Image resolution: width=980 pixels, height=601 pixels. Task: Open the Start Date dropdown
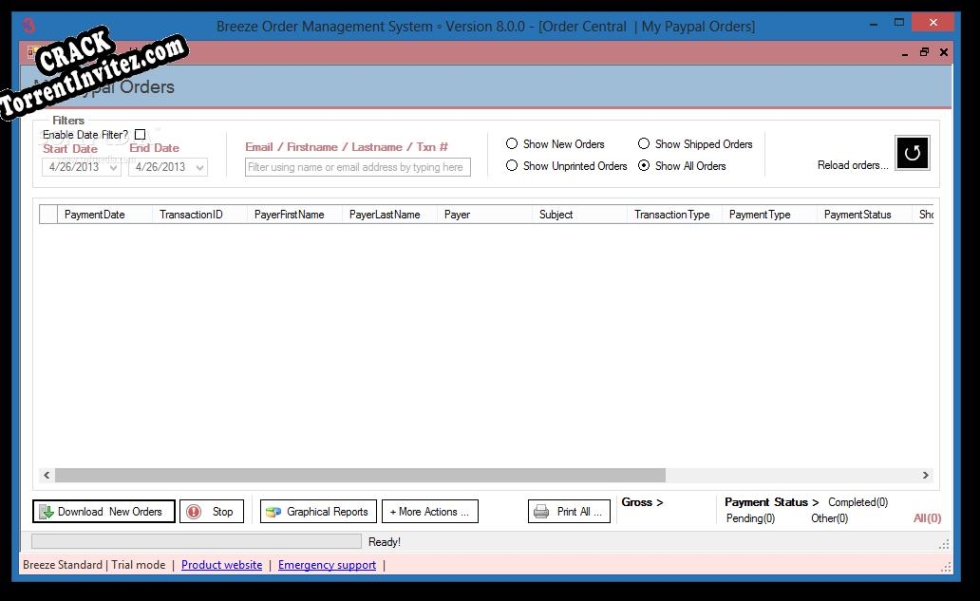(x=111, y=166)
